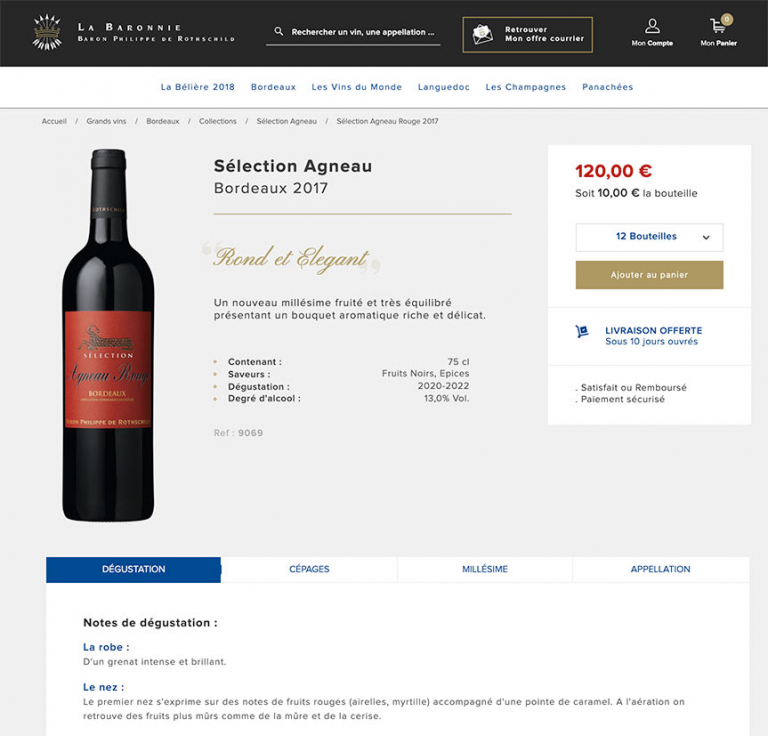The height and width of the screenshot is (736, 768).
Task: Select the Appellation tab
Action: [660, 569]
